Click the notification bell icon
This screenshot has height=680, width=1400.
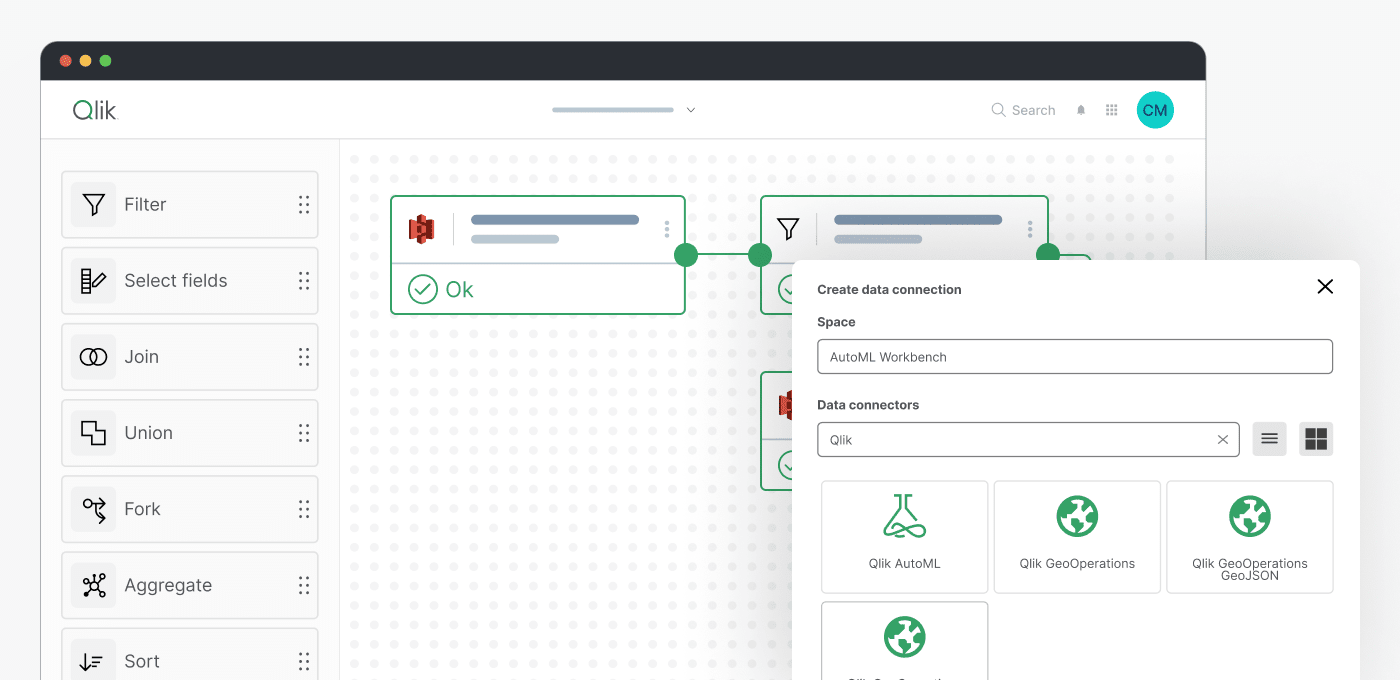coord(1081,110)
